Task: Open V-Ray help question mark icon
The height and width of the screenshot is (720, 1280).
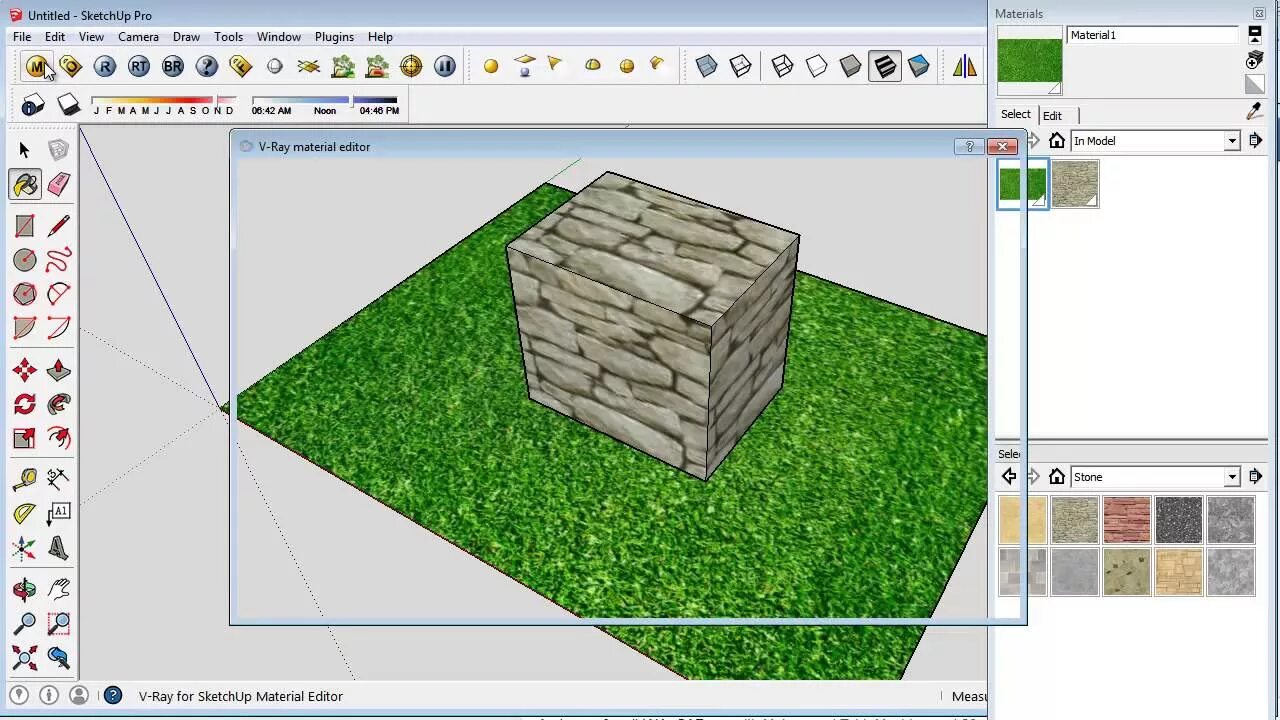Action: pyautogui.click(x=207, y=67)
